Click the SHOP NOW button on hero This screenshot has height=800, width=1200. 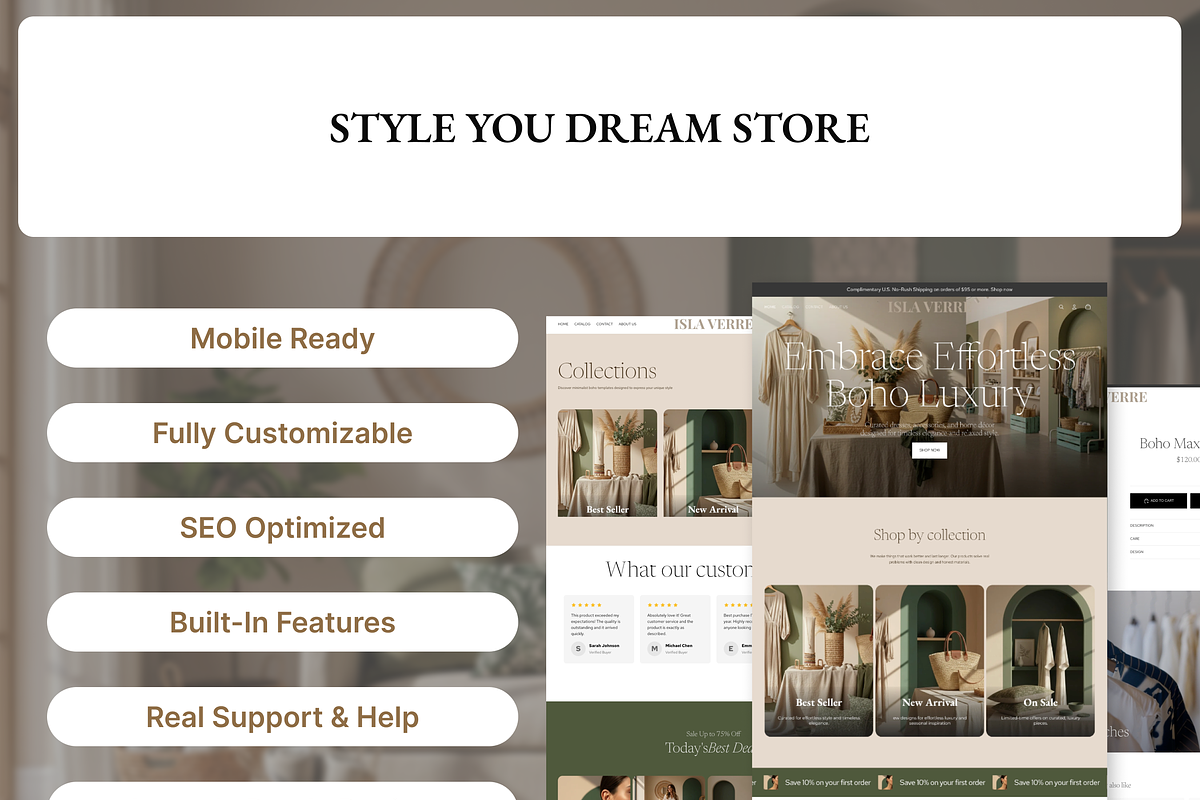(929, 451)
